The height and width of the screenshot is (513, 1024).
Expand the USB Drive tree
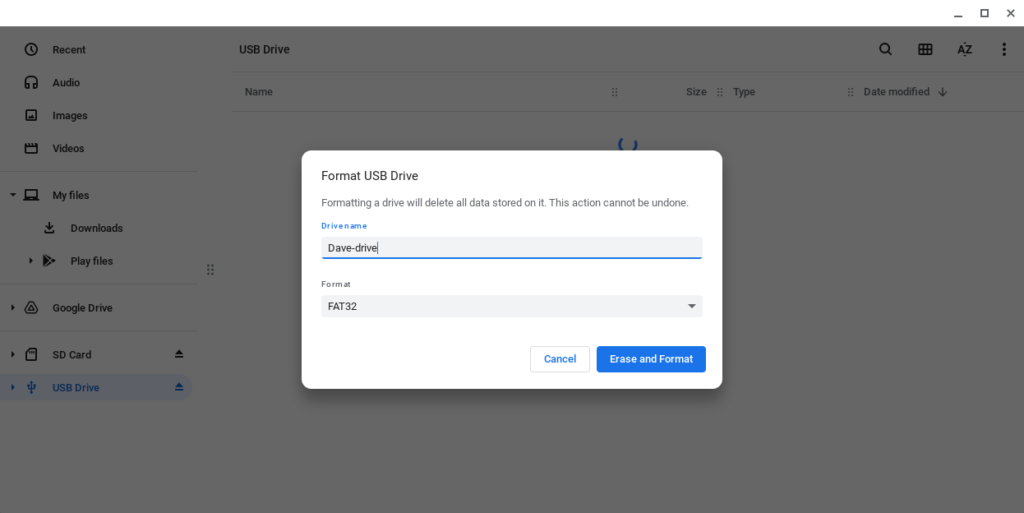[12, 387]
